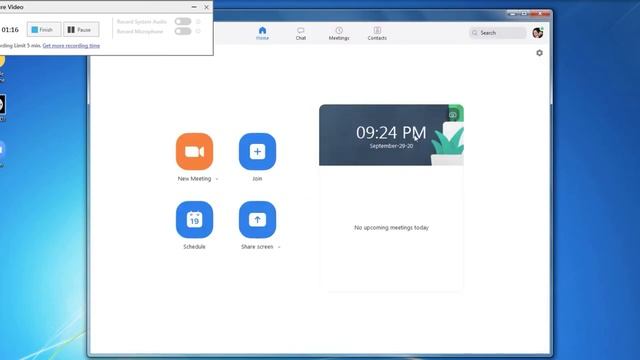Click the Share screen arrow icon
This screenshot has height=360, width=640.
point(257,220)
